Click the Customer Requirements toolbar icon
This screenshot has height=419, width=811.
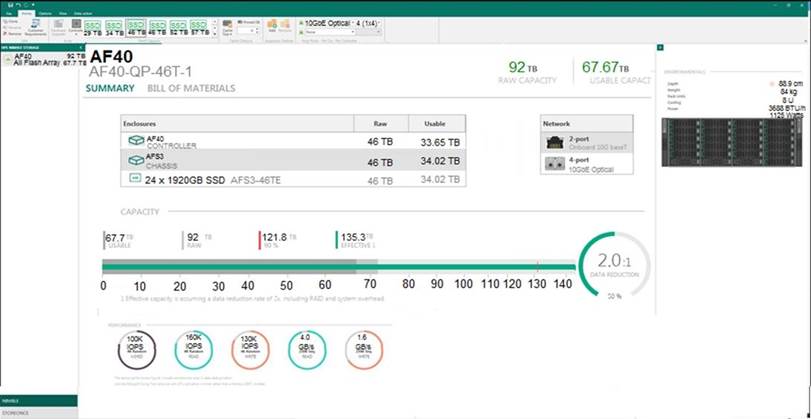tap(35, 28)
